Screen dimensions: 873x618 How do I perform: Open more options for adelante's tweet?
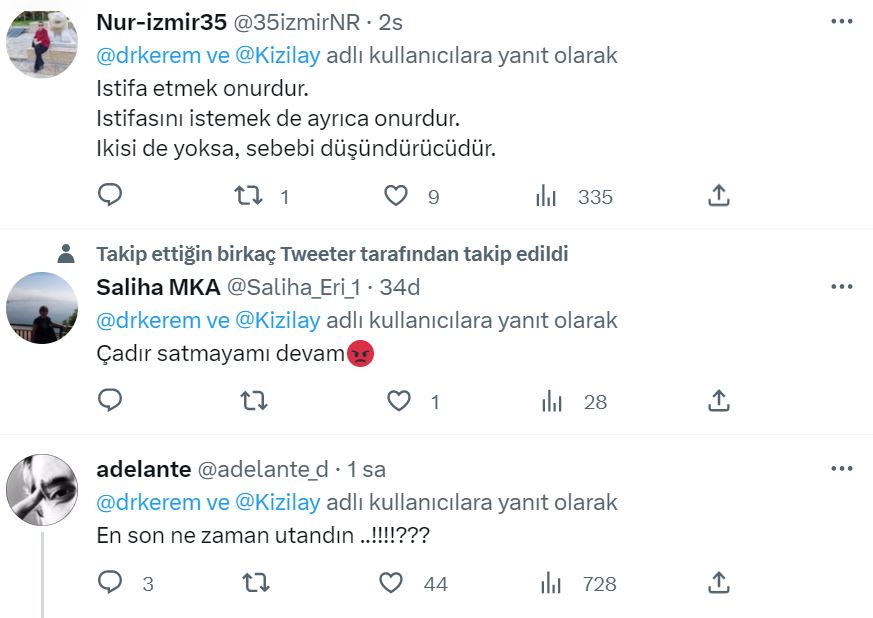pos(842,468)
